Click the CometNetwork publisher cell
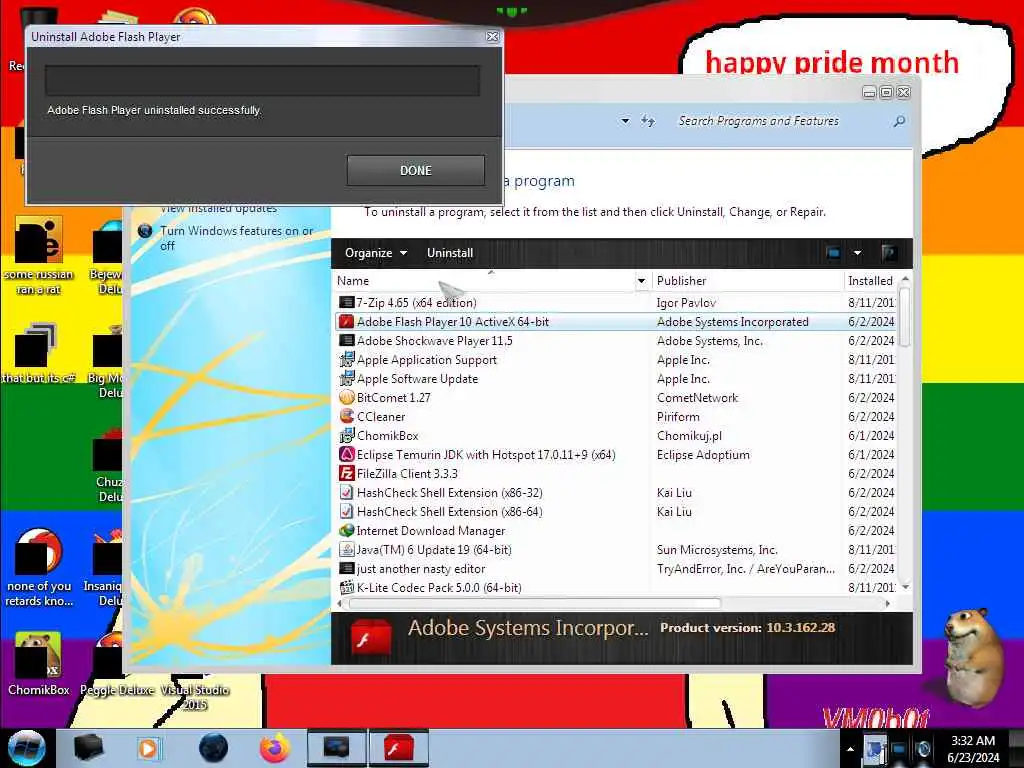 [x=697, y=397]
